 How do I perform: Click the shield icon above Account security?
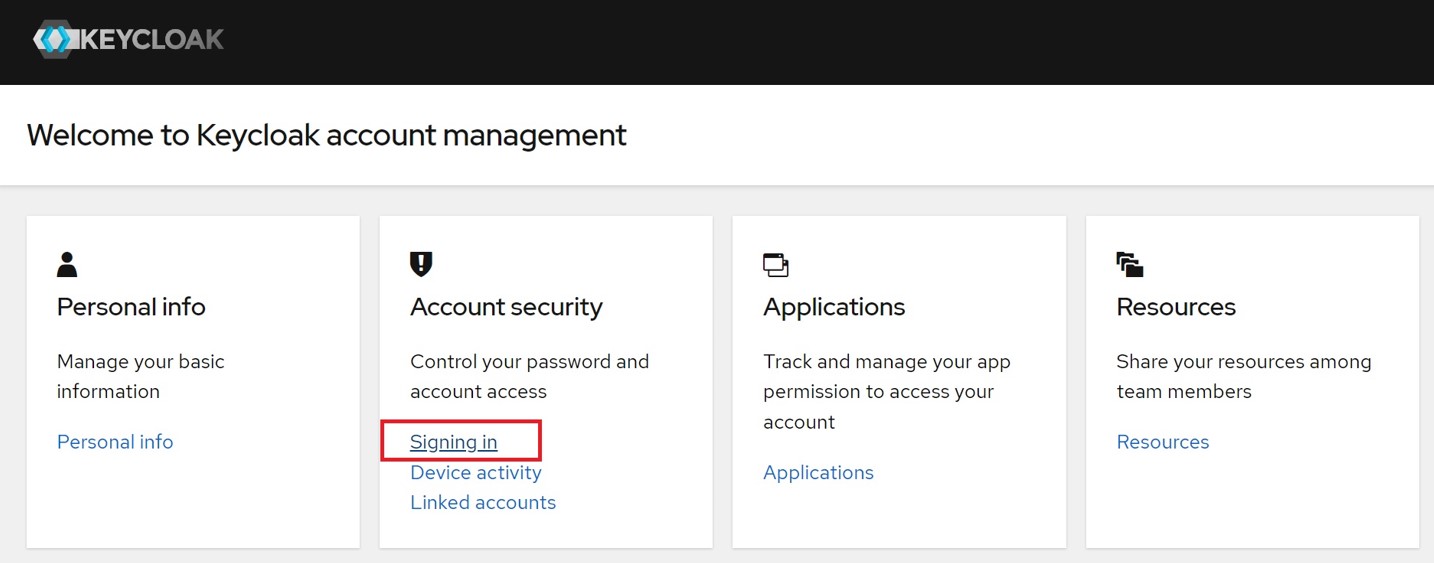[421, 264]
